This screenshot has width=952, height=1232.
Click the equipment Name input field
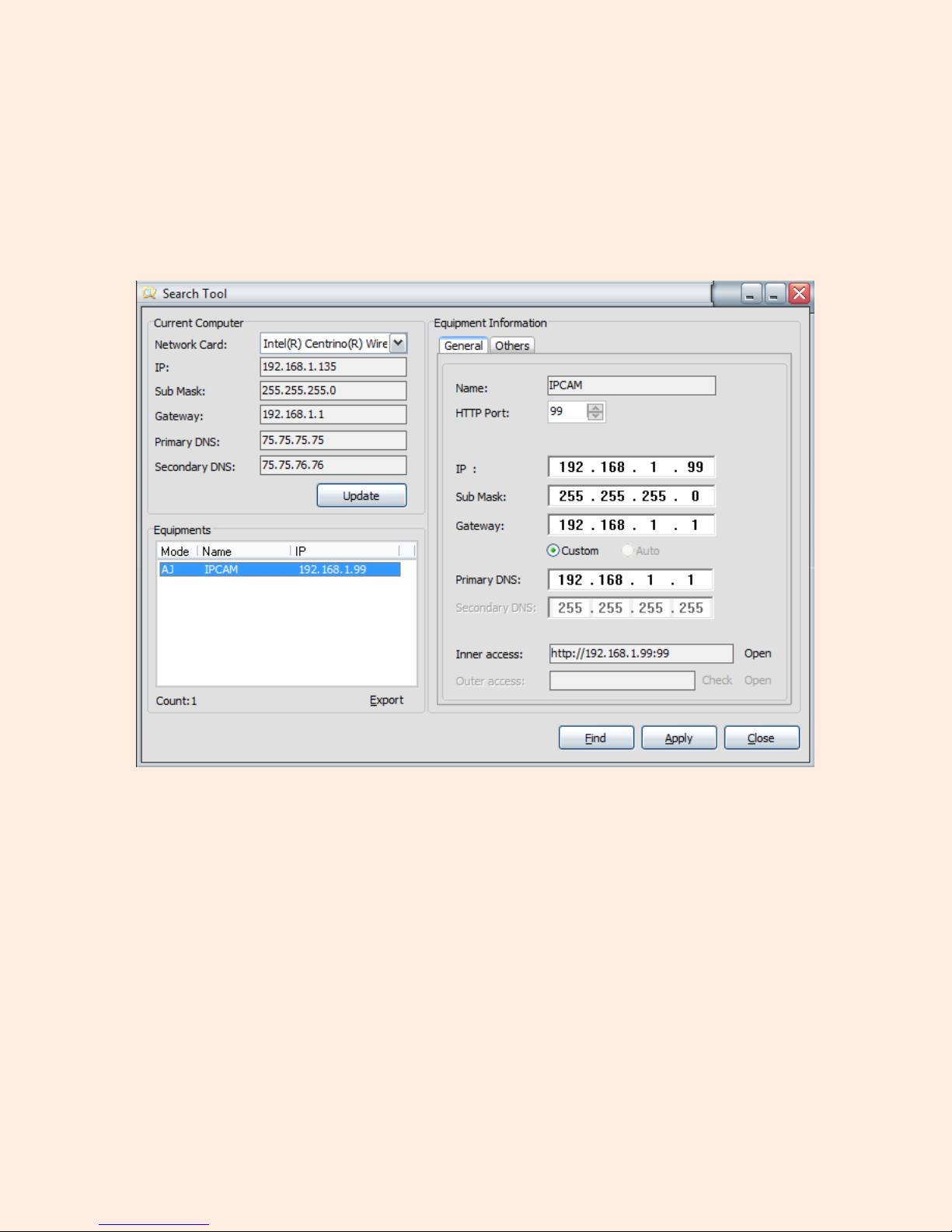[x=631, y=386]
